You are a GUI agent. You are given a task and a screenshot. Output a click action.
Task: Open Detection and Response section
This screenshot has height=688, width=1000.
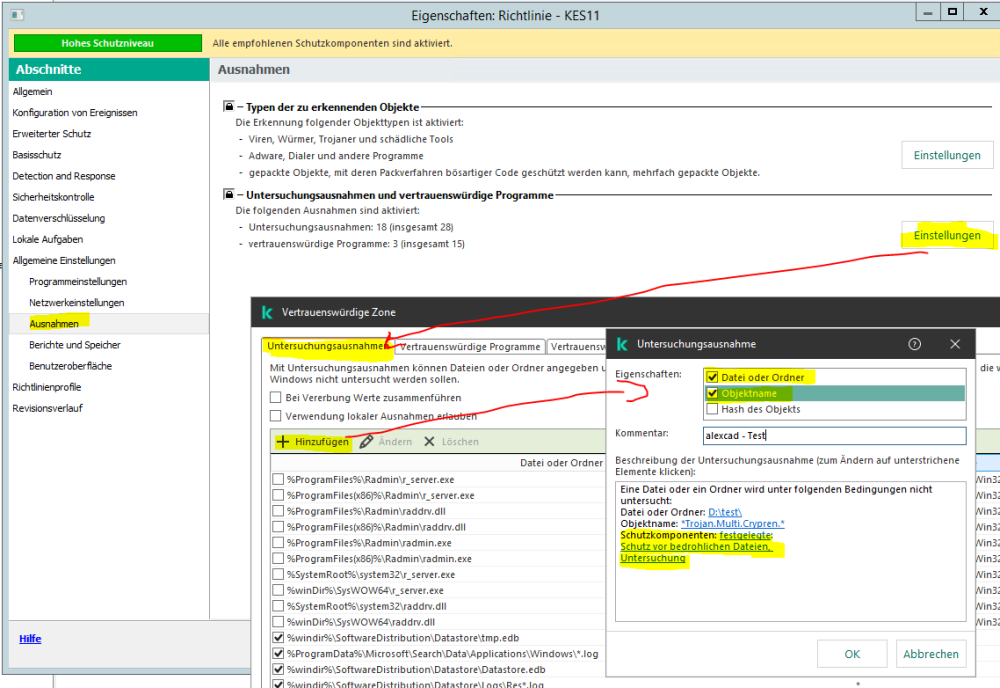(x=64, y=176)
